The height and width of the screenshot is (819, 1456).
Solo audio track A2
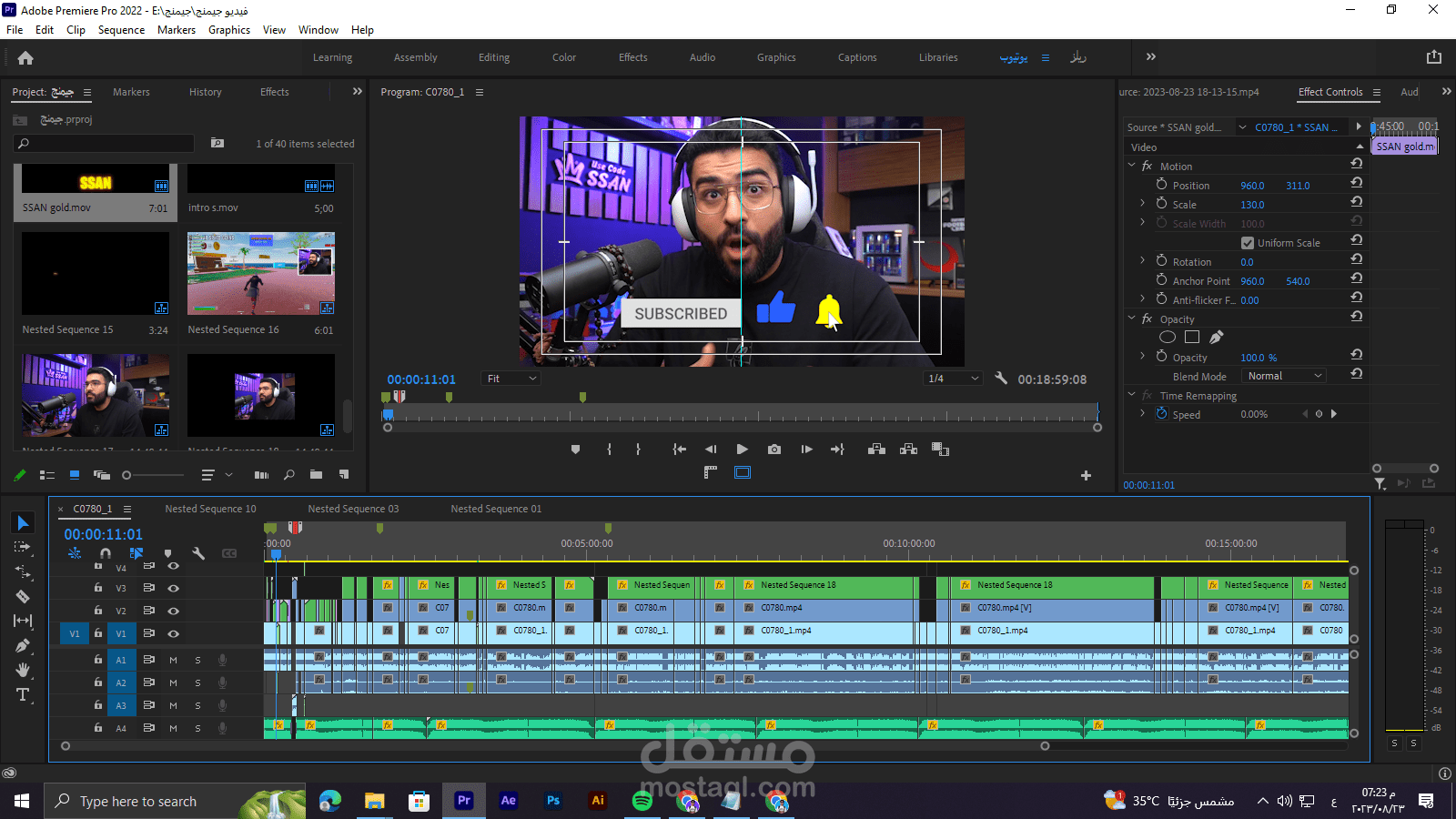point(197,682)
